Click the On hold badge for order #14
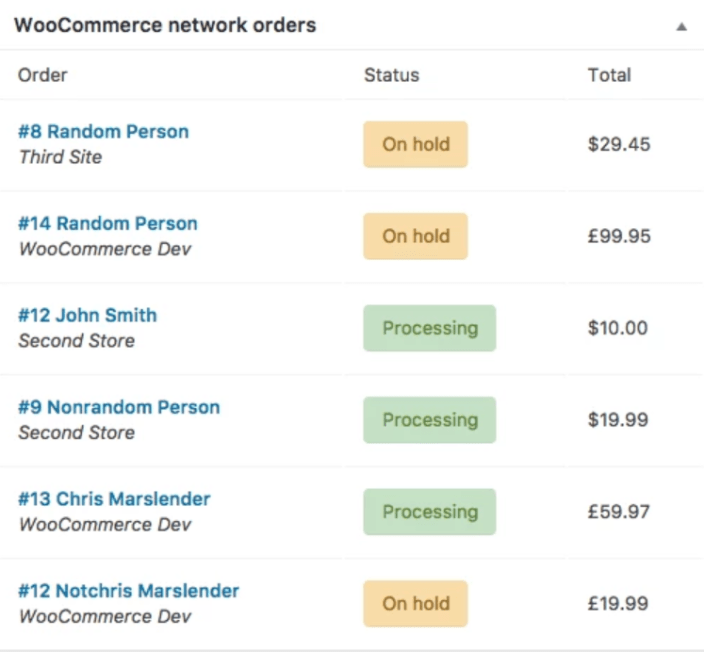 (415, 237)
